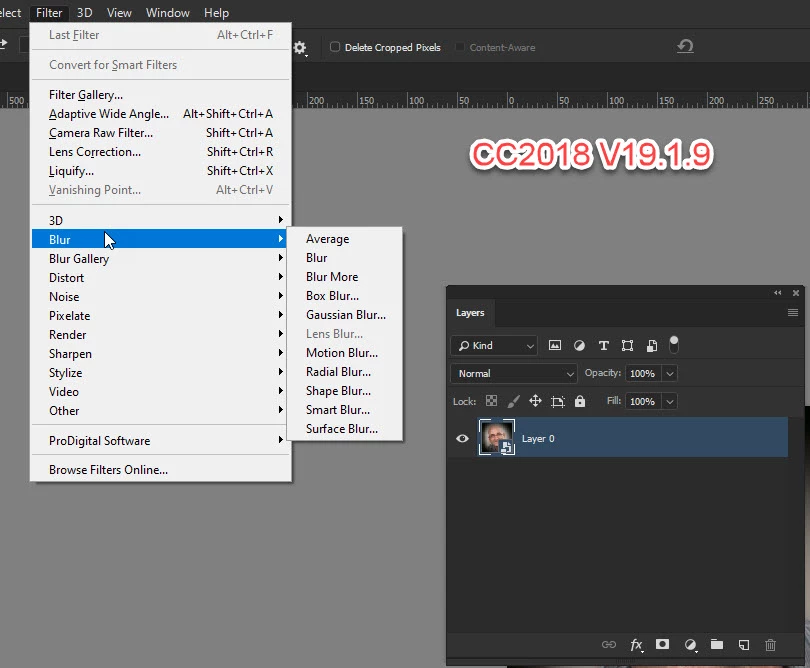Close the Layers panel

pyautogui.click(x=796, y=292)
